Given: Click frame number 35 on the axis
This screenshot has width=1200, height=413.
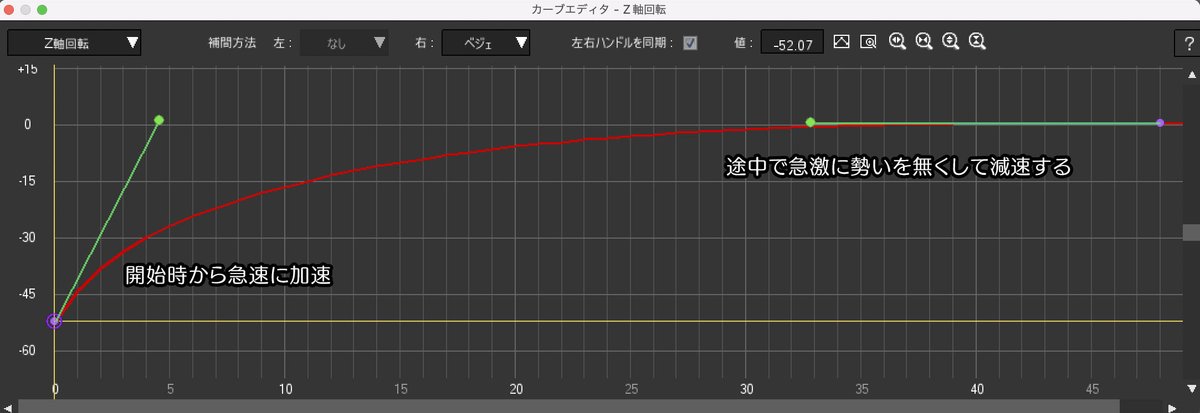Looking at the screenshot, I should (863, 389).
